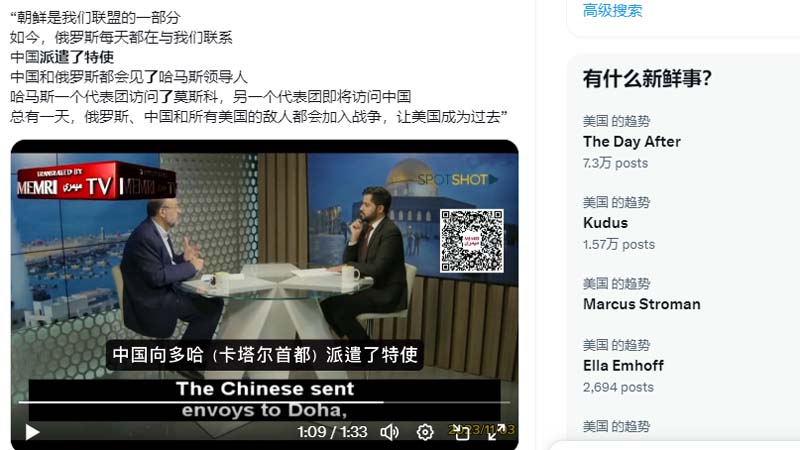The image size is (800, 450).
Task: Click the 7.3万 posts count label
Action: pos(615,163)
